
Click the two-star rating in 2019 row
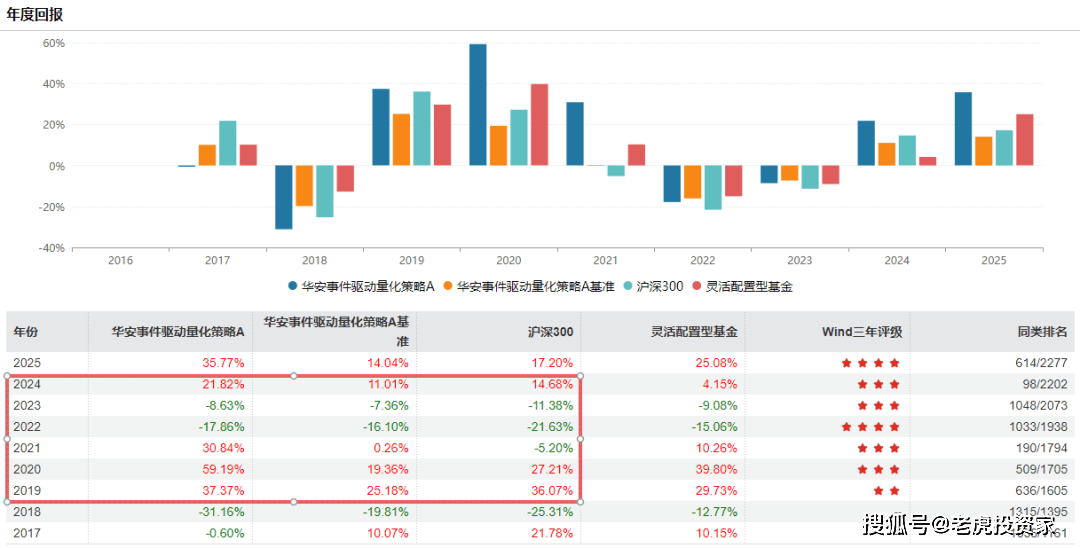886,491
